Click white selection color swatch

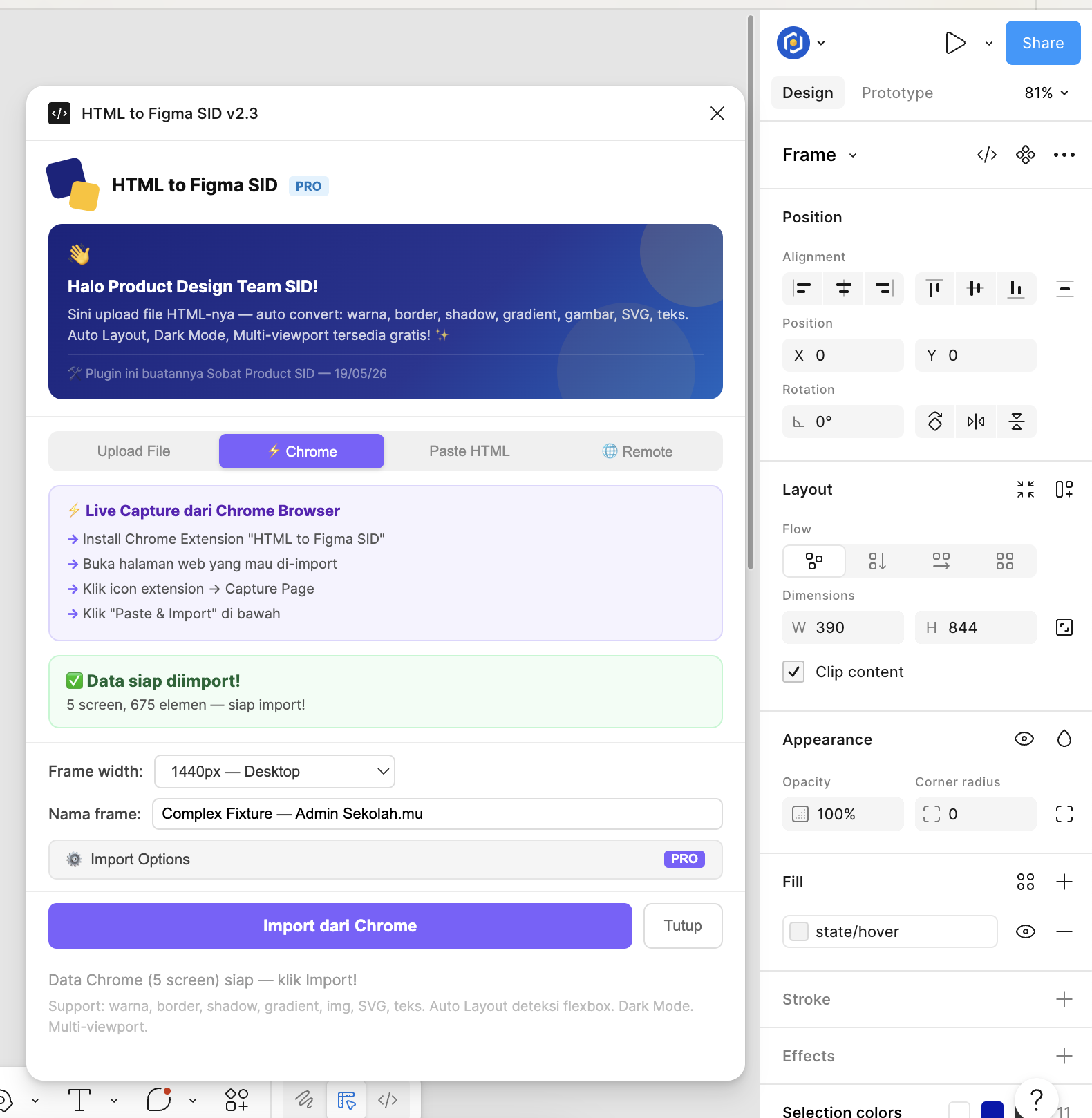[x=959, y=1110]
